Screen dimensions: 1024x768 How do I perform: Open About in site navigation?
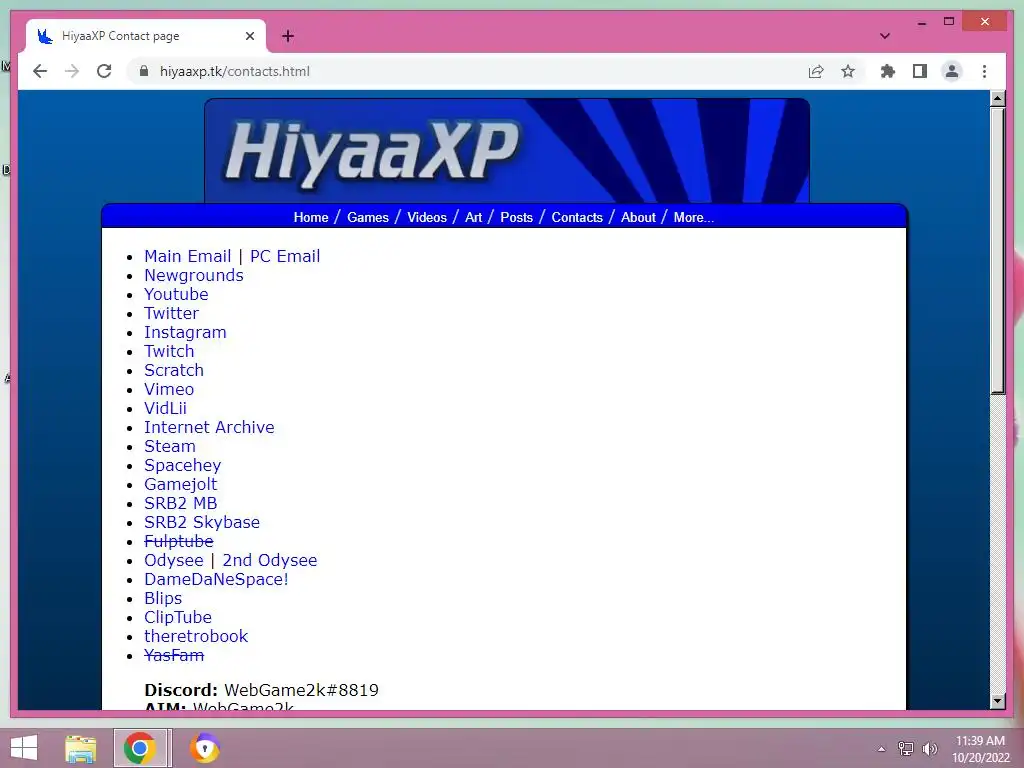coord(638,217)
